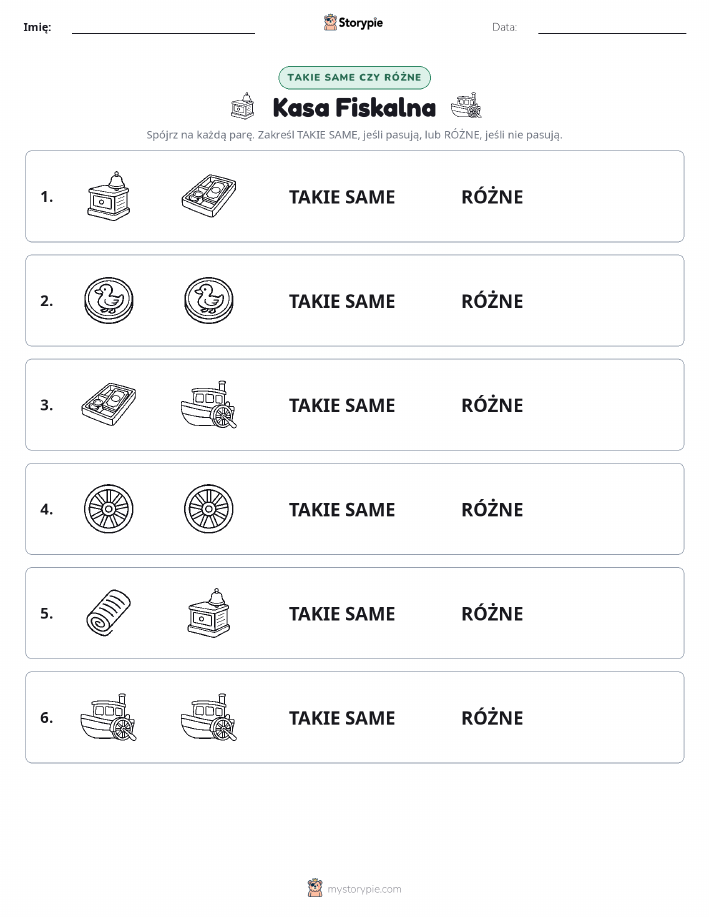
Task: Mark RÓŻNE for row 5
Action: [492, 612]
